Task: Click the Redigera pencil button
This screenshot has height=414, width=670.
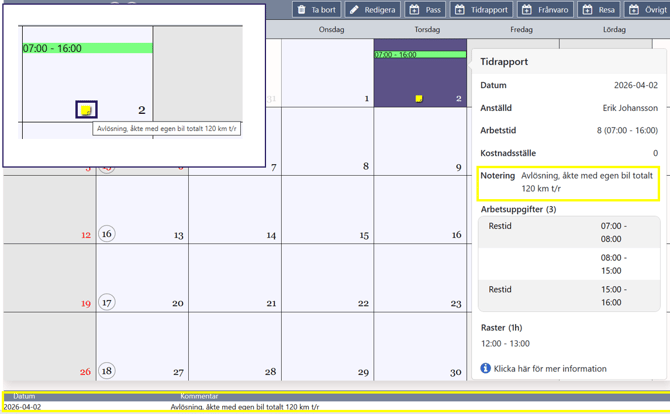Action: pyautogui.click(x=373, y=10)
